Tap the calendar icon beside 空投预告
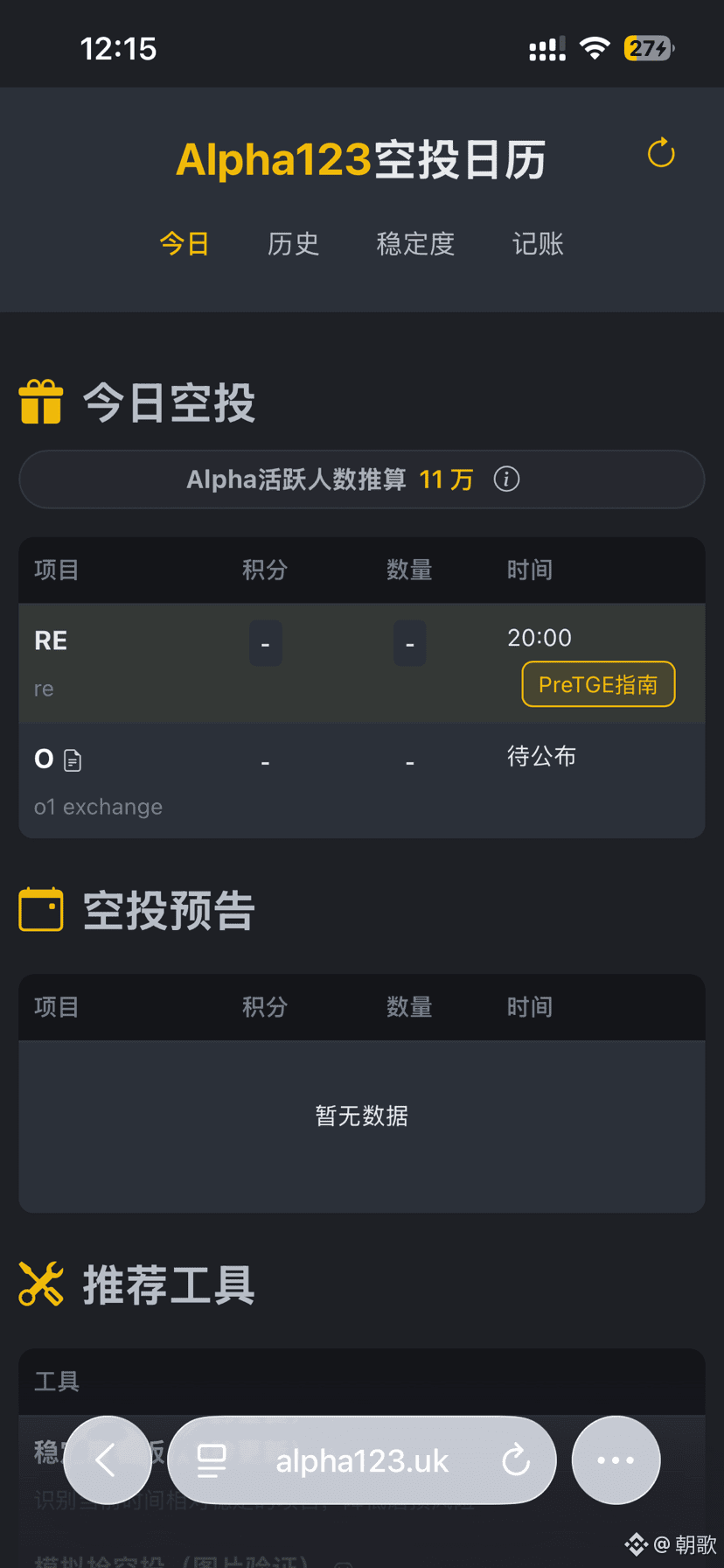This screenshot has height=1568, width=724. coord(41,909)
